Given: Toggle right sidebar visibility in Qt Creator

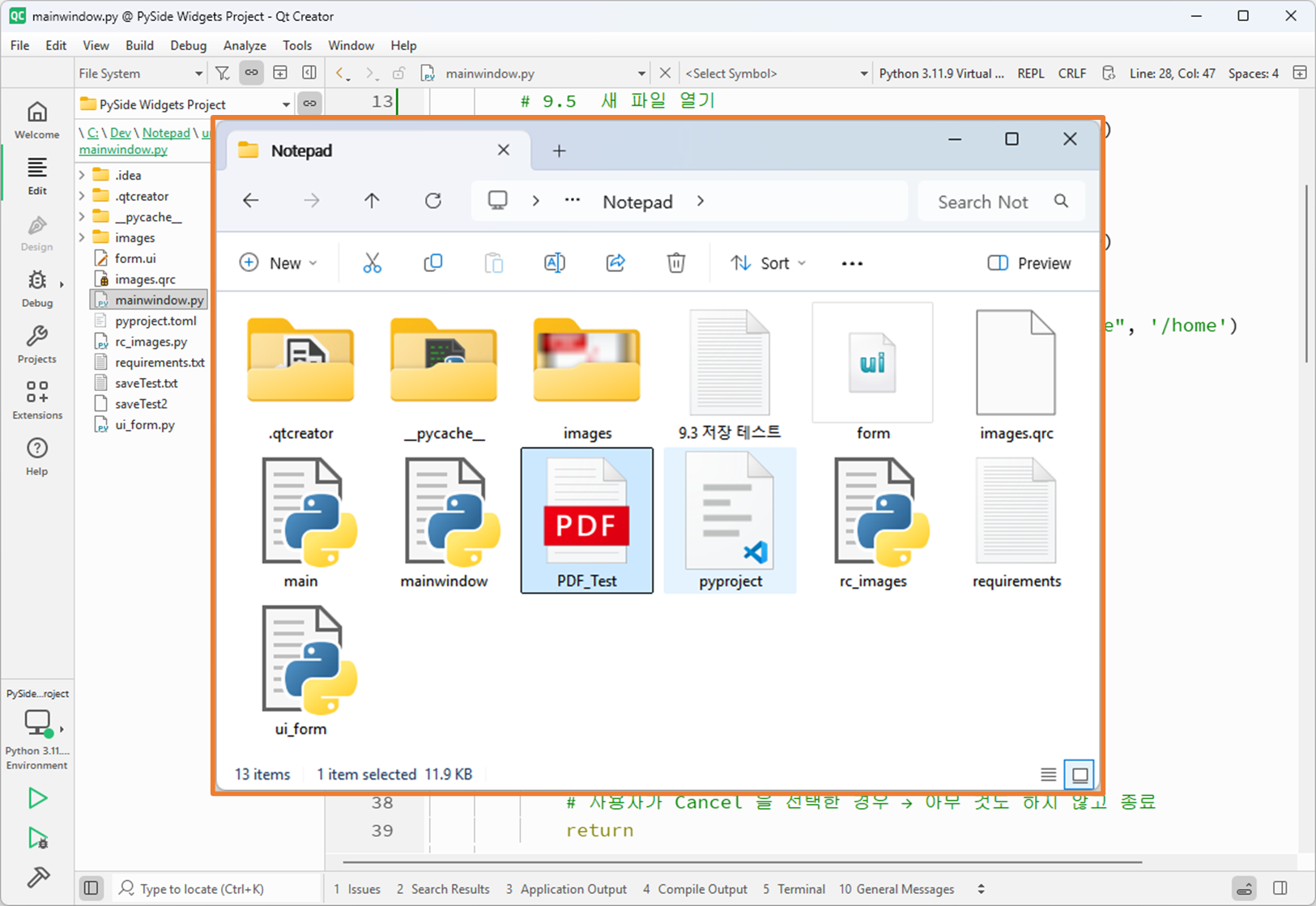Looking at the screenshot, I should (x=1280, y=888).
